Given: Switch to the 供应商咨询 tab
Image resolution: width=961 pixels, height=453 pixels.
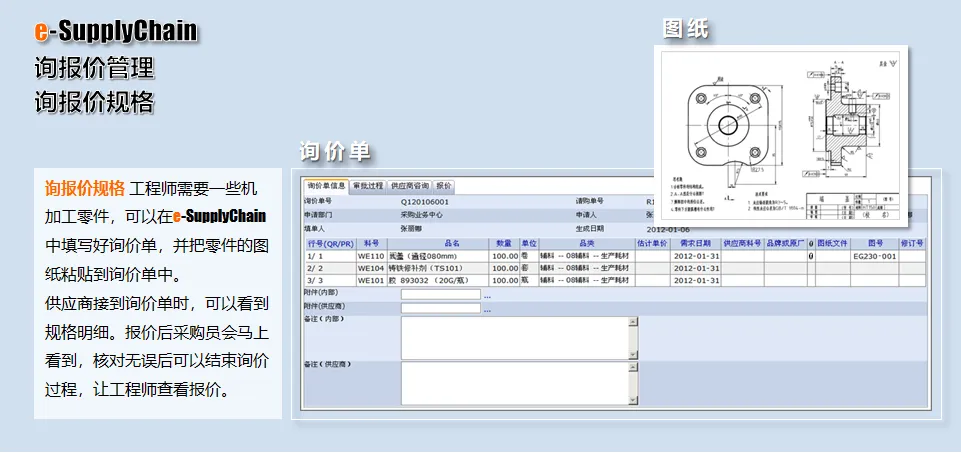Looking at the screenshot, I should click(x=409, y=186).
